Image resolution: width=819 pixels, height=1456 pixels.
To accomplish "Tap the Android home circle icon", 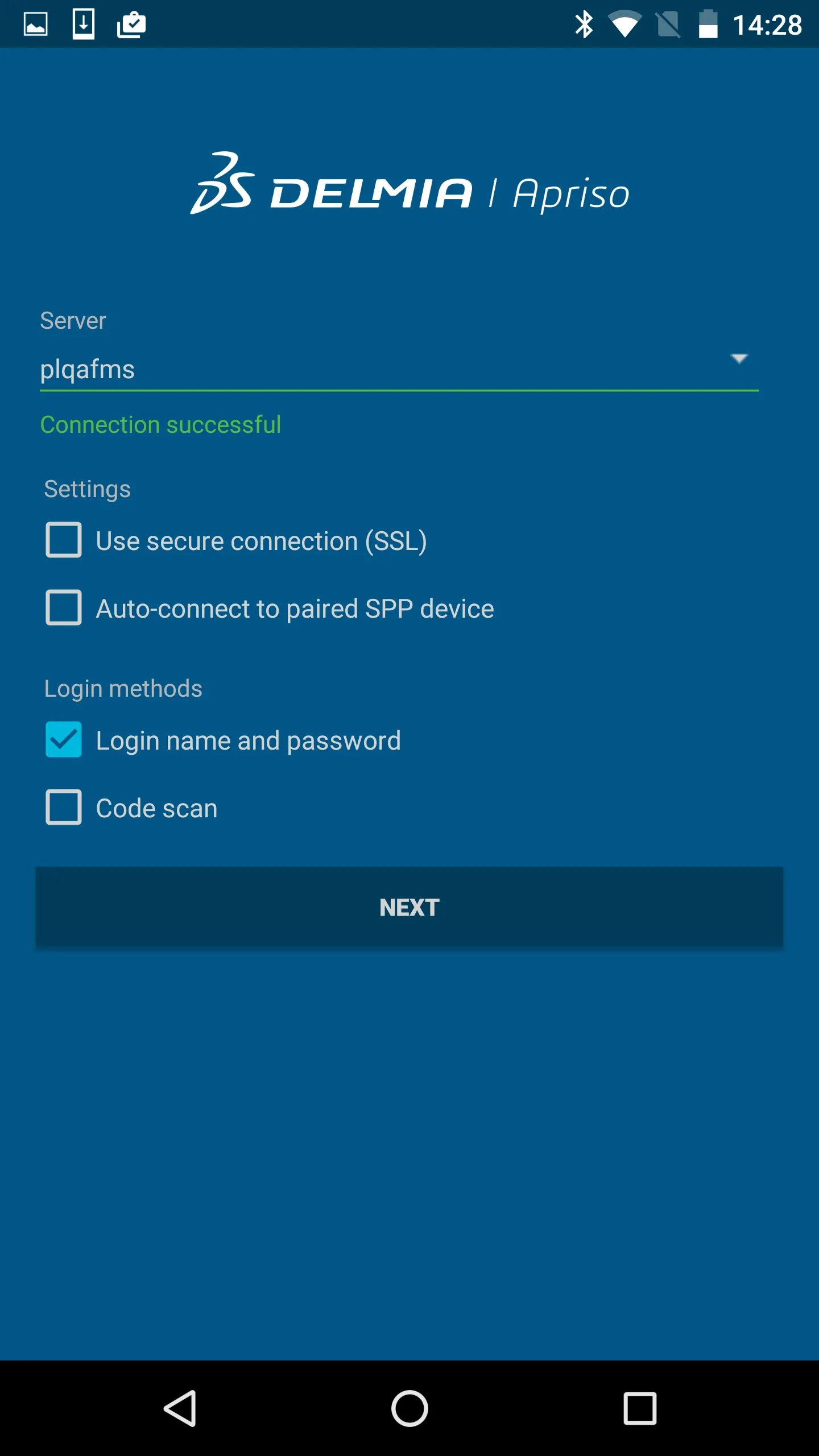I will tap(409, 1408).
